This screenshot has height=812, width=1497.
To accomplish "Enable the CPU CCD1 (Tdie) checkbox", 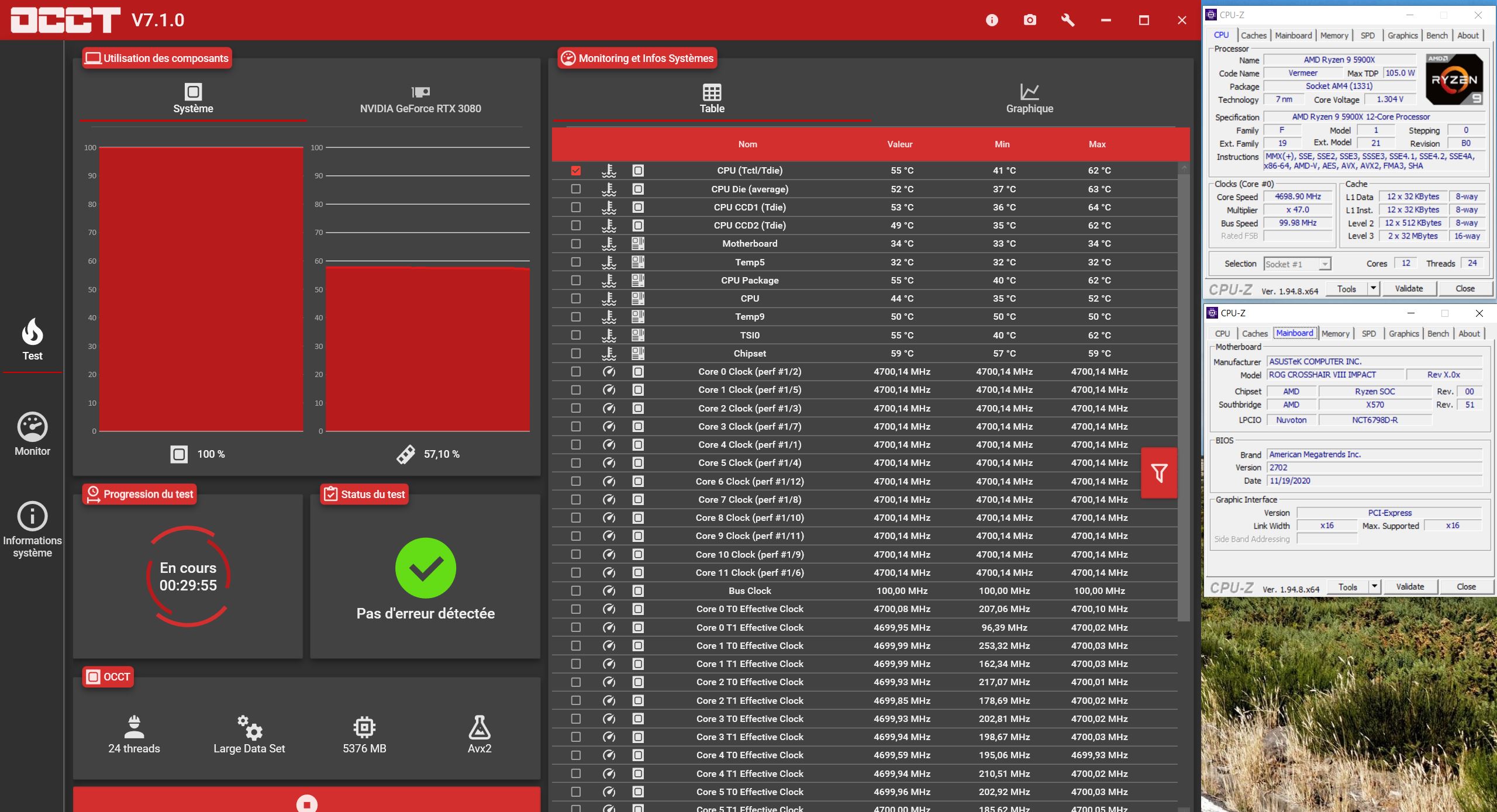I will point(576,207).
